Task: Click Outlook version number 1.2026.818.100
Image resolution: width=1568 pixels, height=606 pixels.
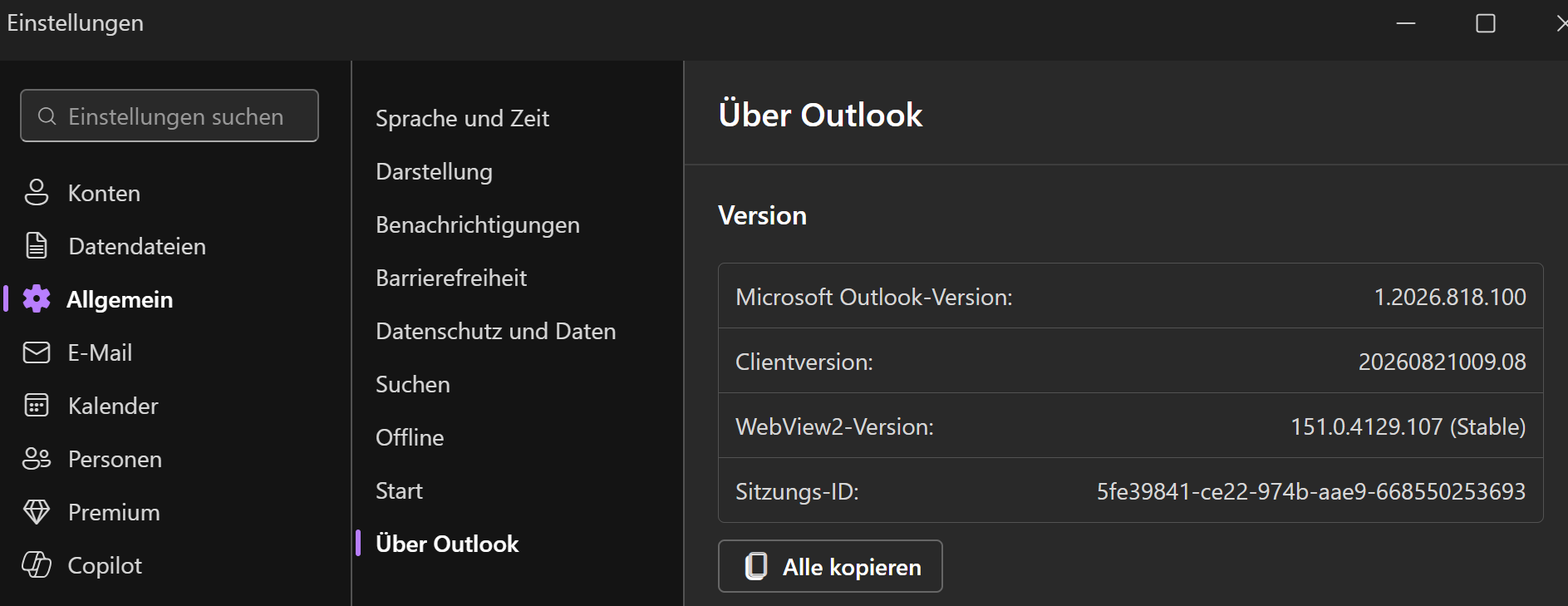Action: tap(1450, 297)
